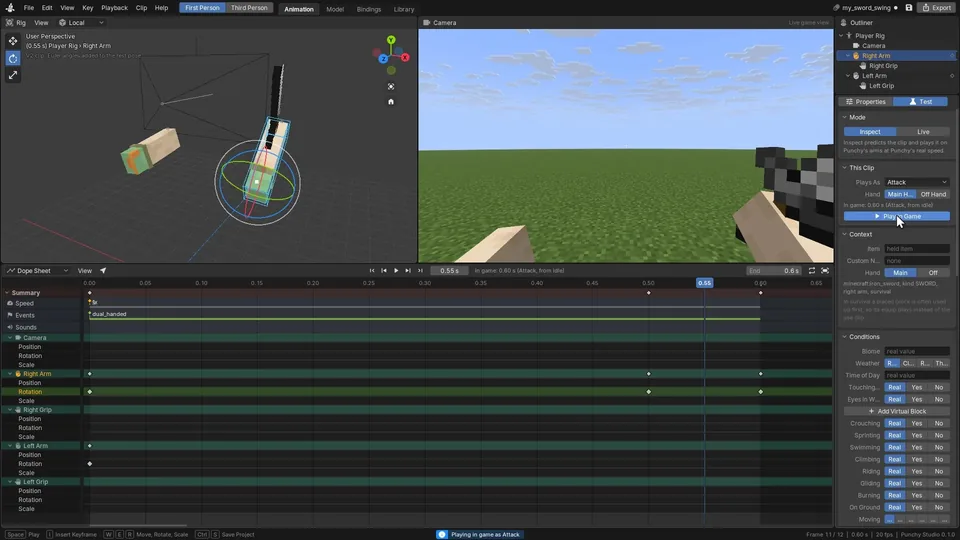This screenshot has height=540, width=960.
Task: Click the Biome real value field
Action: pos(917,351)
